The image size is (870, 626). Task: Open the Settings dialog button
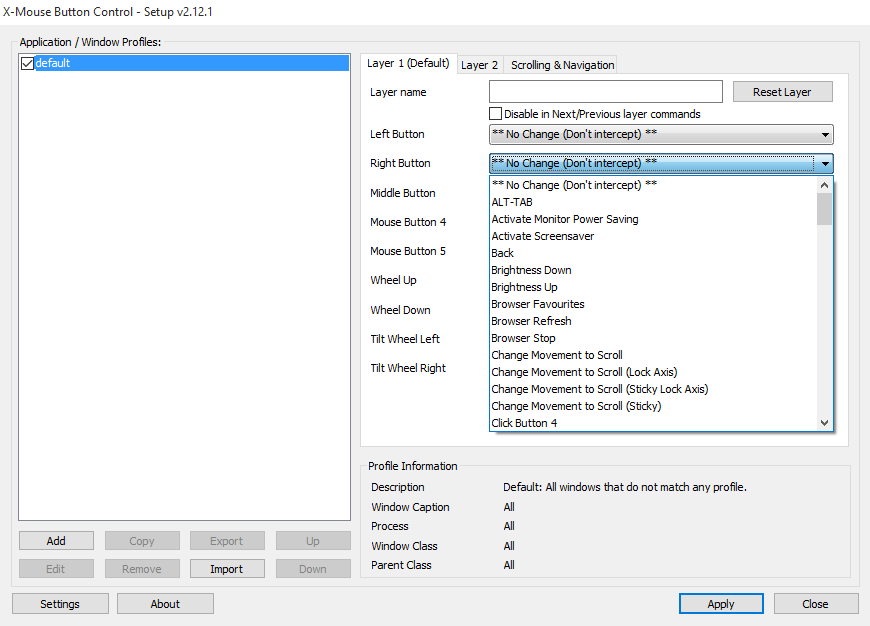pos(60,604)
